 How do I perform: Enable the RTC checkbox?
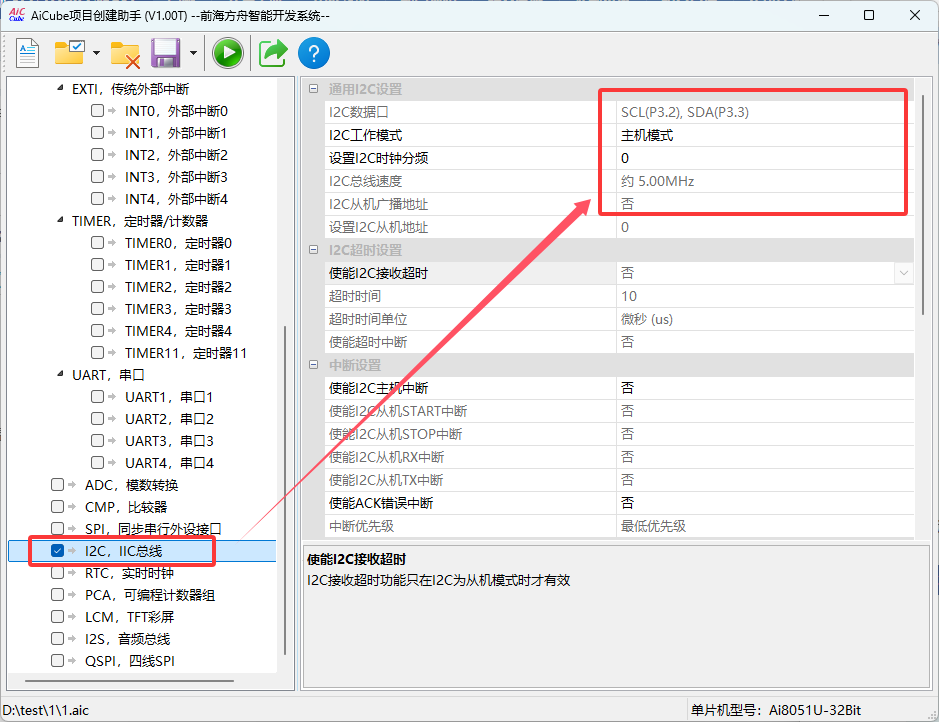57,573
